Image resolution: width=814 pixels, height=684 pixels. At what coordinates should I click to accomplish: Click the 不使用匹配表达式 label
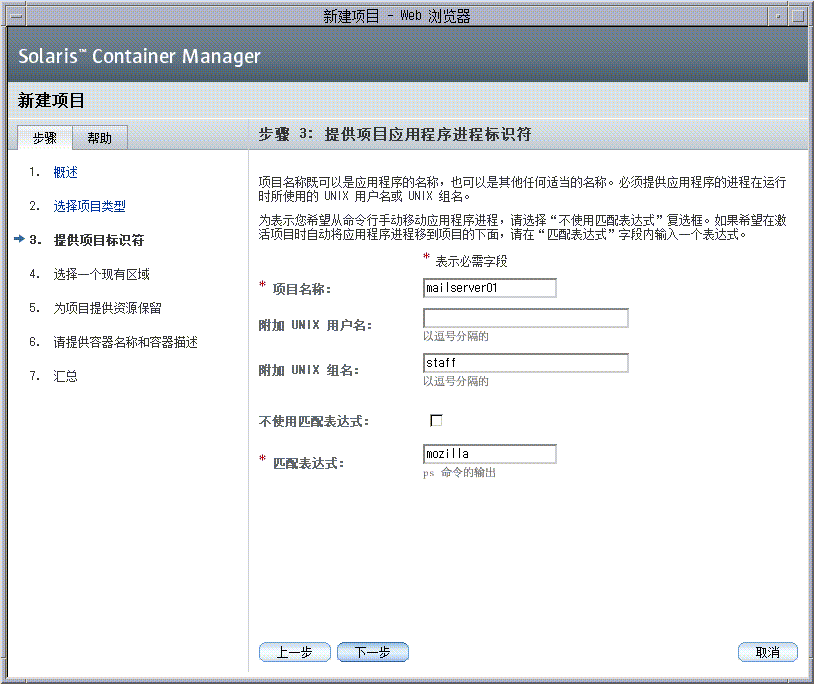pyautogui.click(x=314, y=421)
